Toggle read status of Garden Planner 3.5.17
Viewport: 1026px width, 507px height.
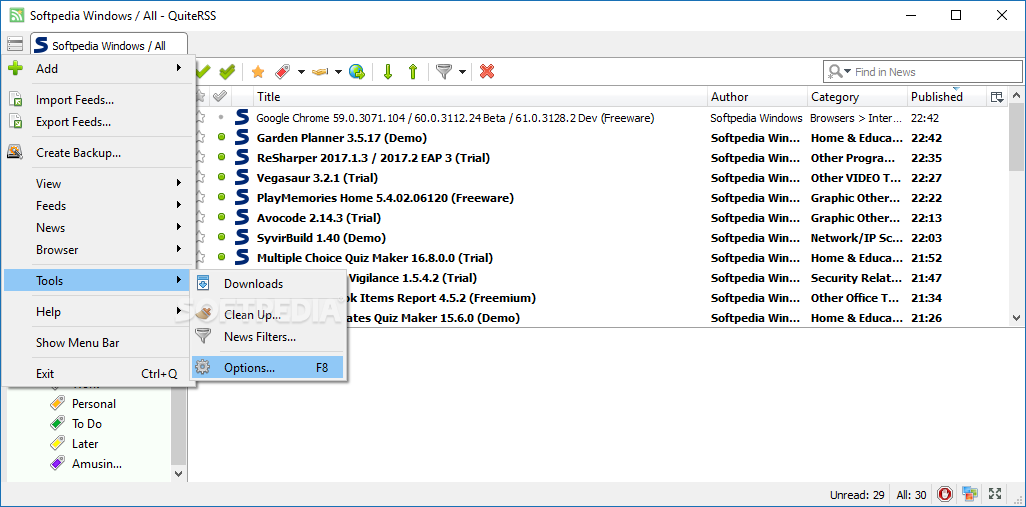pyautogui.click(x=221, y=137)
